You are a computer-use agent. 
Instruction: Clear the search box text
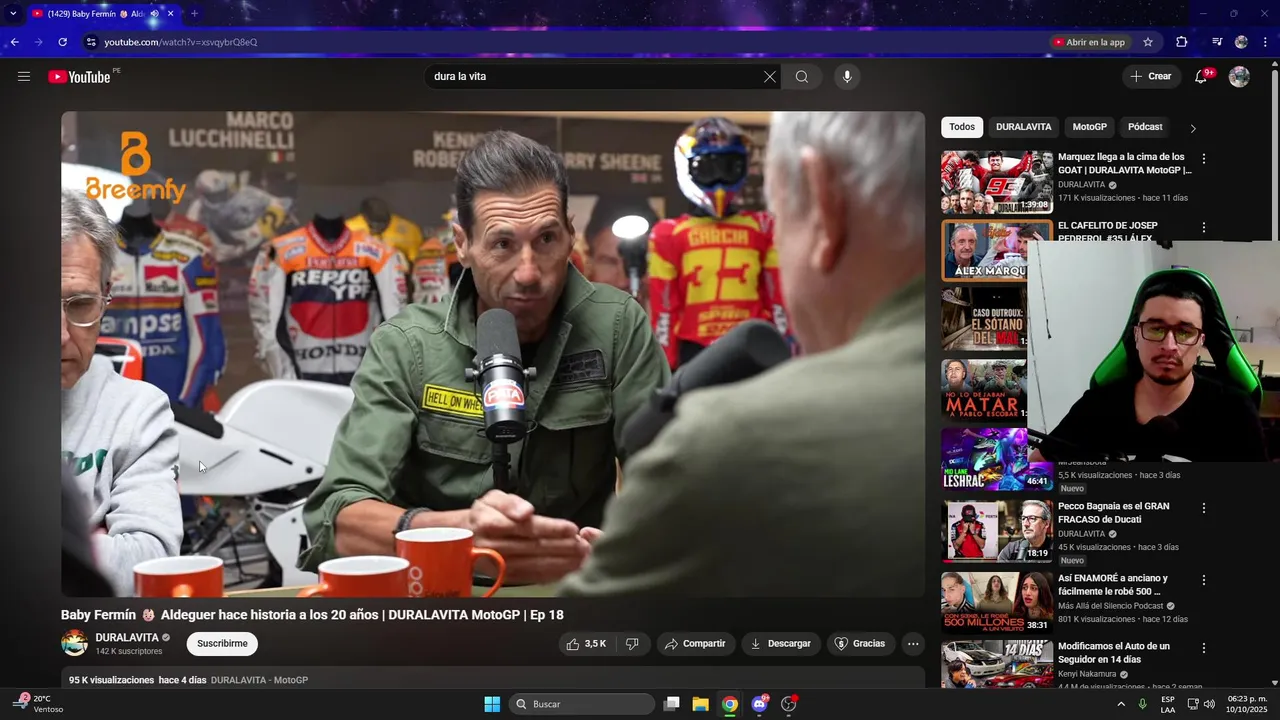(769, 77)
